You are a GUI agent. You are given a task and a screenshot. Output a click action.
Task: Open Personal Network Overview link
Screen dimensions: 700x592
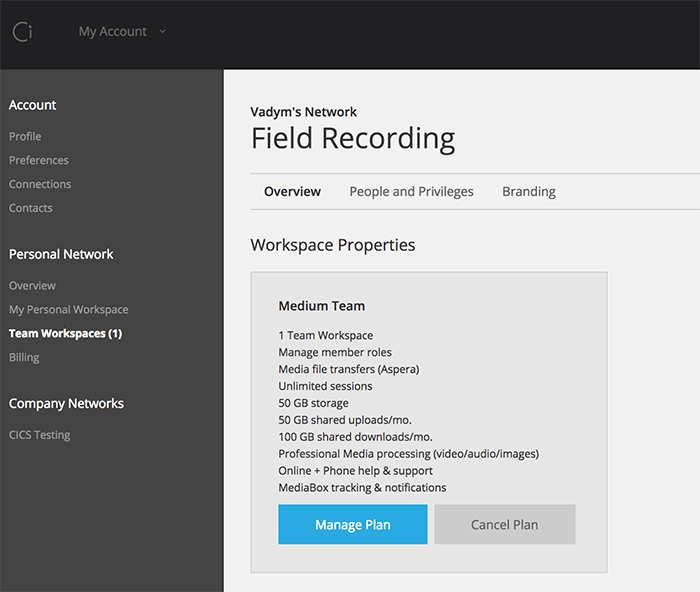[x=33, y=286]
